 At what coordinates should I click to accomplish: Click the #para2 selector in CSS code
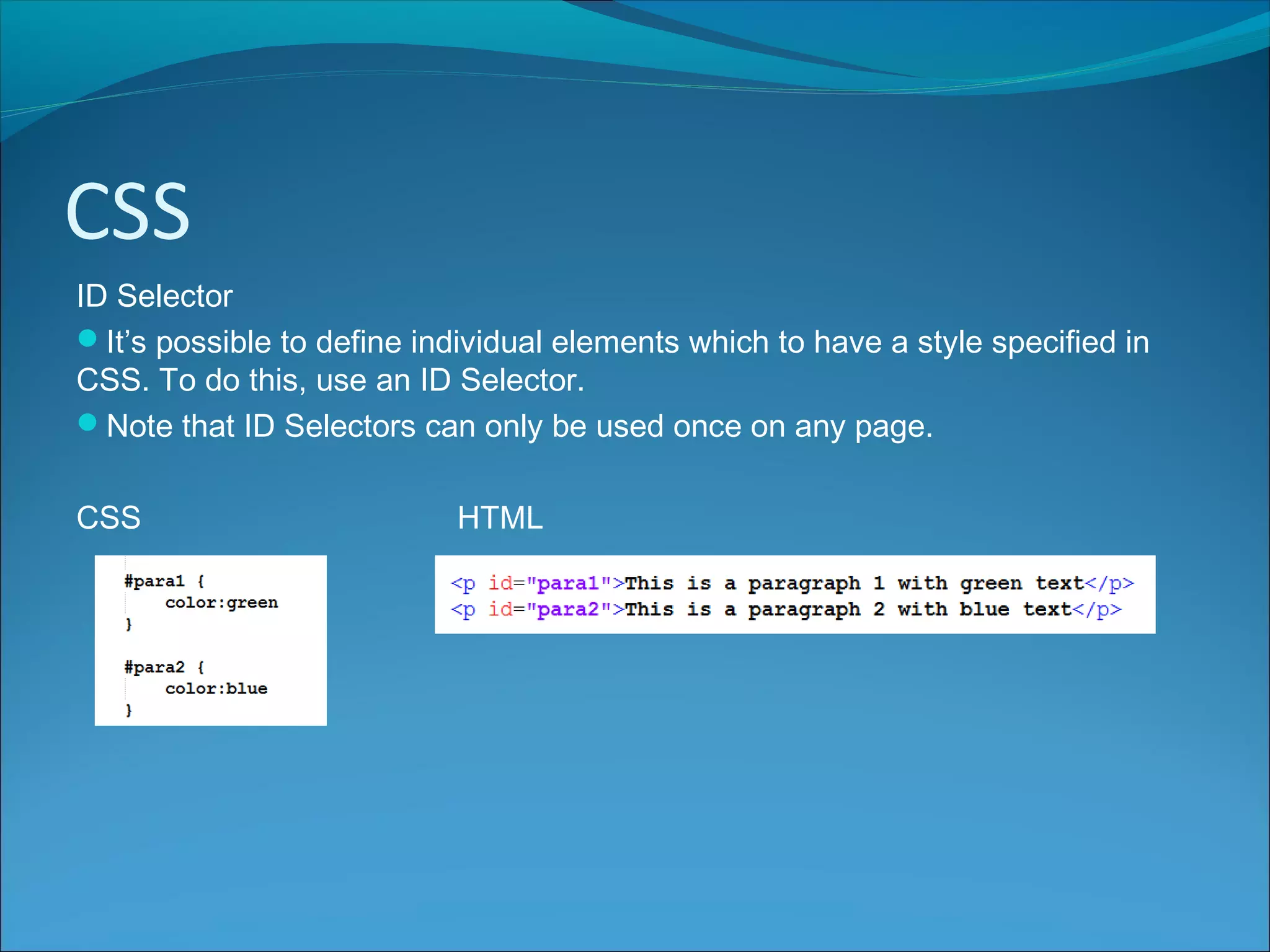click(154, 668)
